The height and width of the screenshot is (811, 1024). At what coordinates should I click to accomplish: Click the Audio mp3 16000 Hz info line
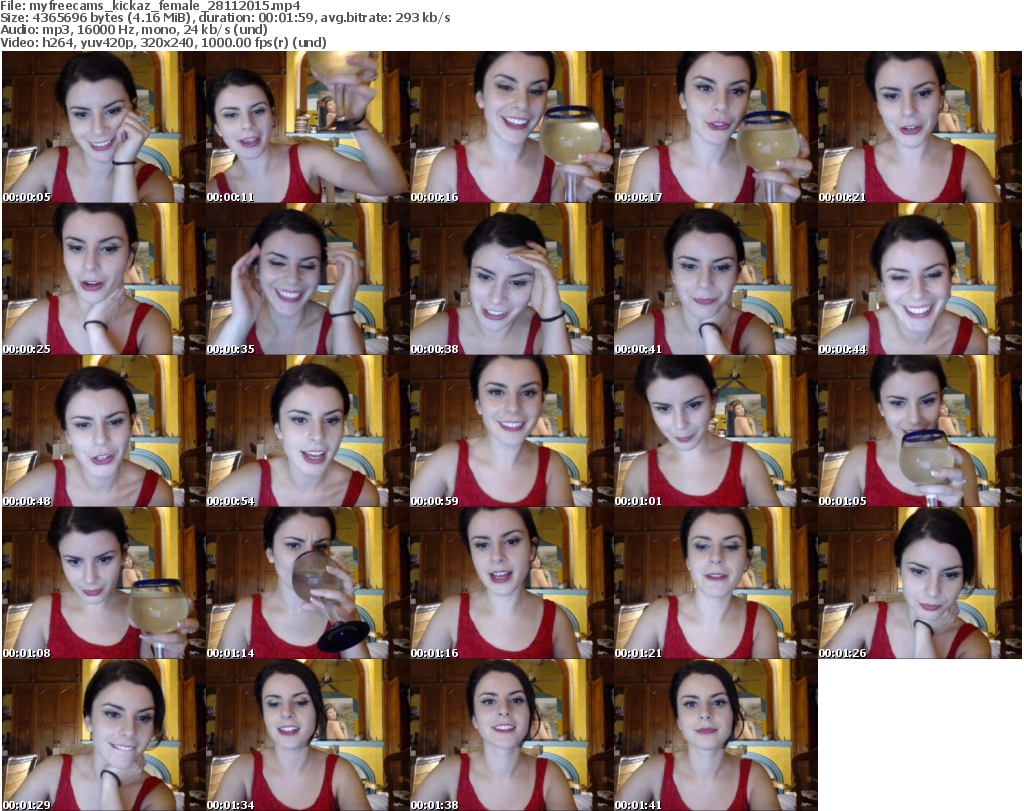point(134,30)
